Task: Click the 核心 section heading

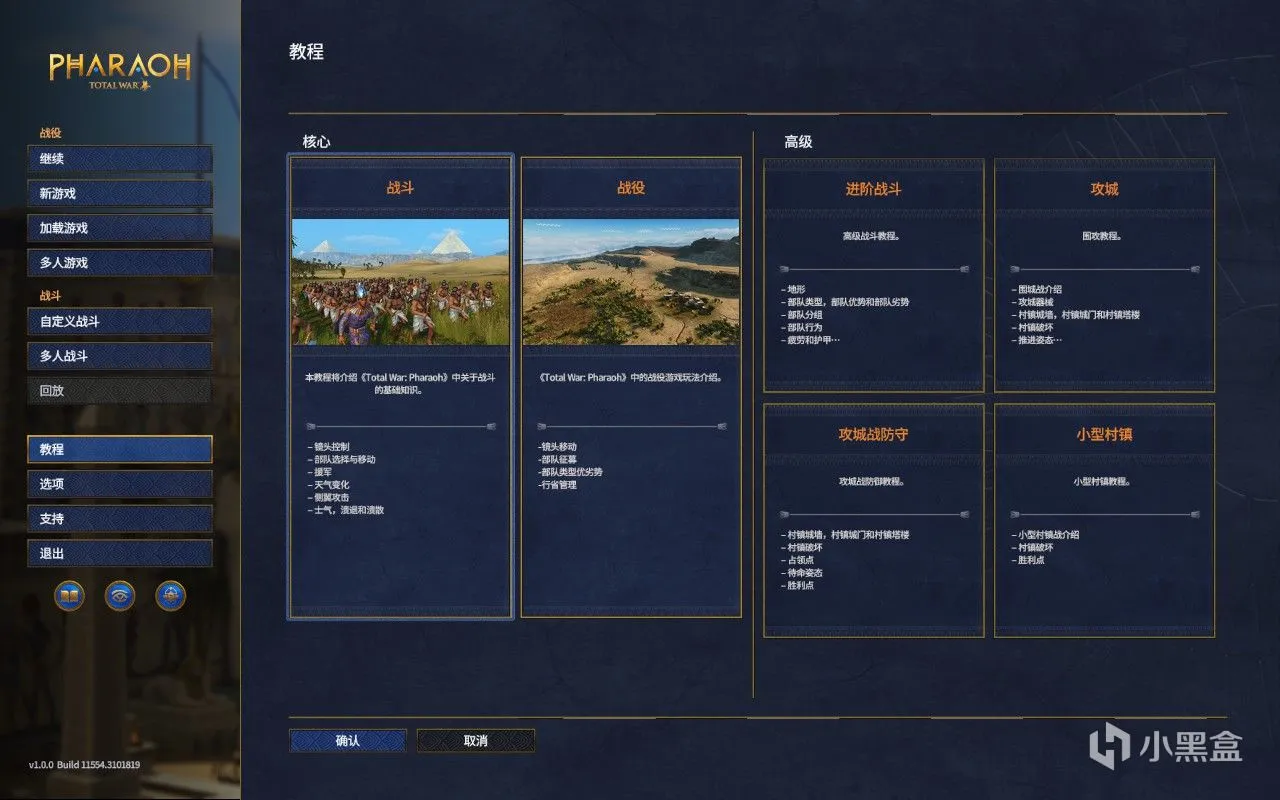Action: pos(316,142)
